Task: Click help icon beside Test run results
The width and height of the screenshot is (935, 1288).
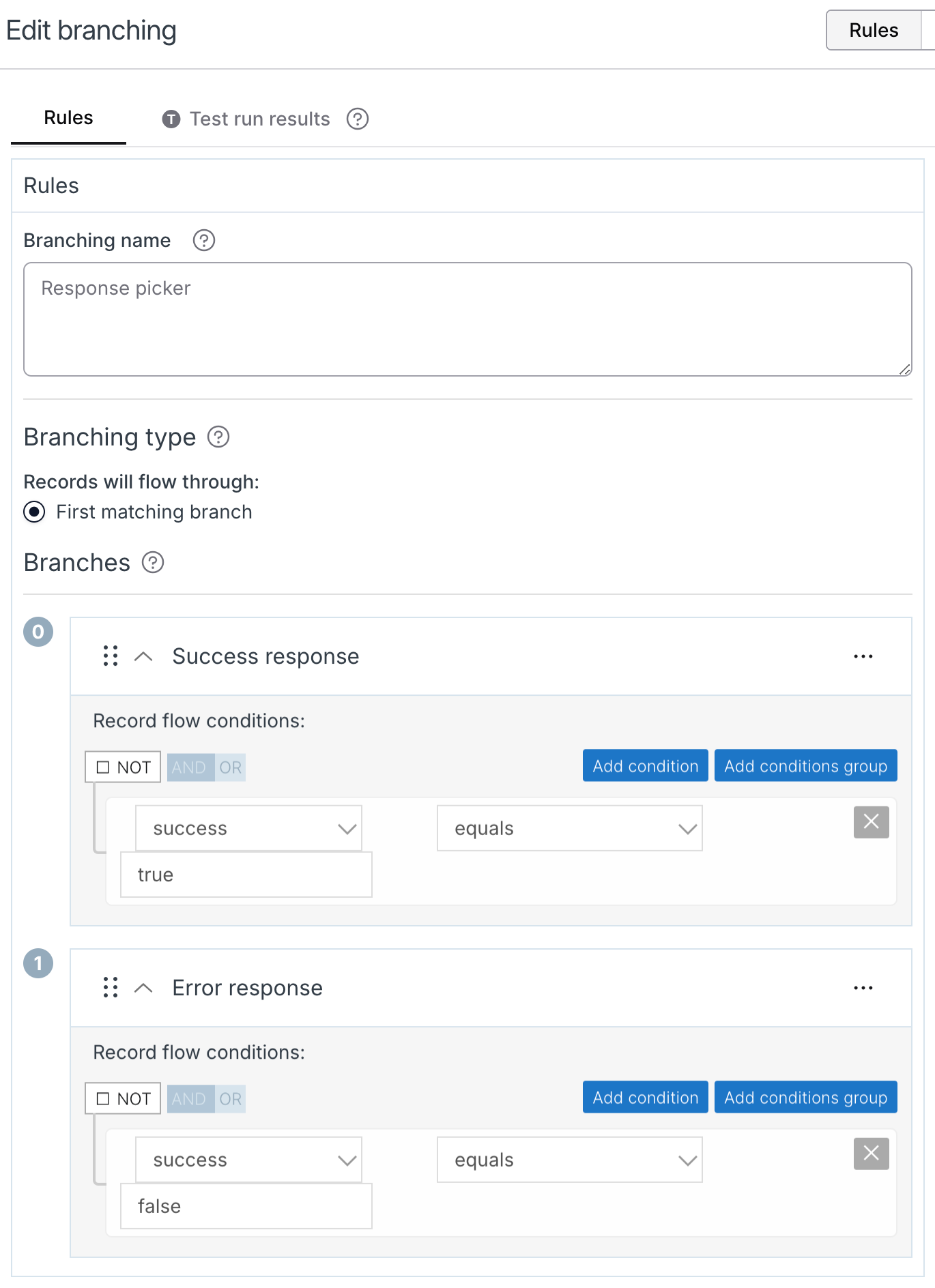Action: point(358,119)
